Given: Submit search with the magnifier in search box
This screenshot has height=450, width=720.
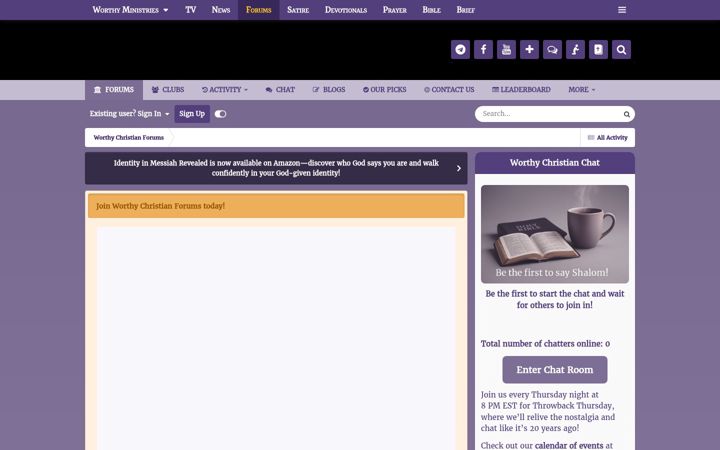Looking at the screenshot, I should coord(626,114).
